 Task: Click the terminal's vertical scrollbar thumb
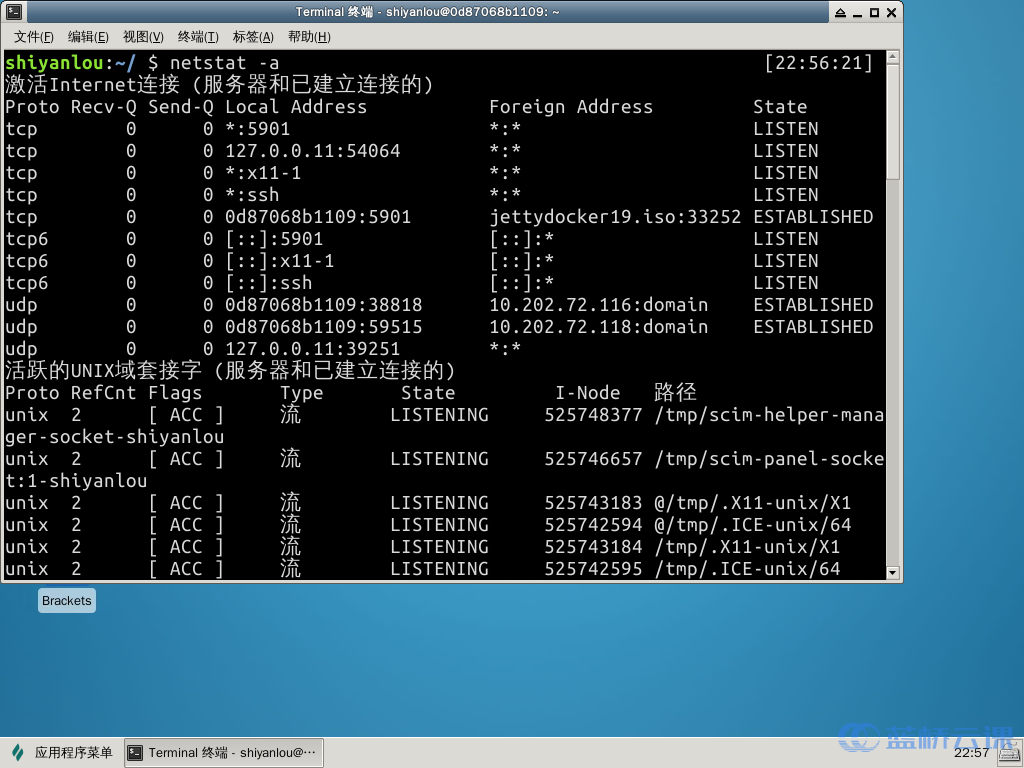(x=893, y=120)
